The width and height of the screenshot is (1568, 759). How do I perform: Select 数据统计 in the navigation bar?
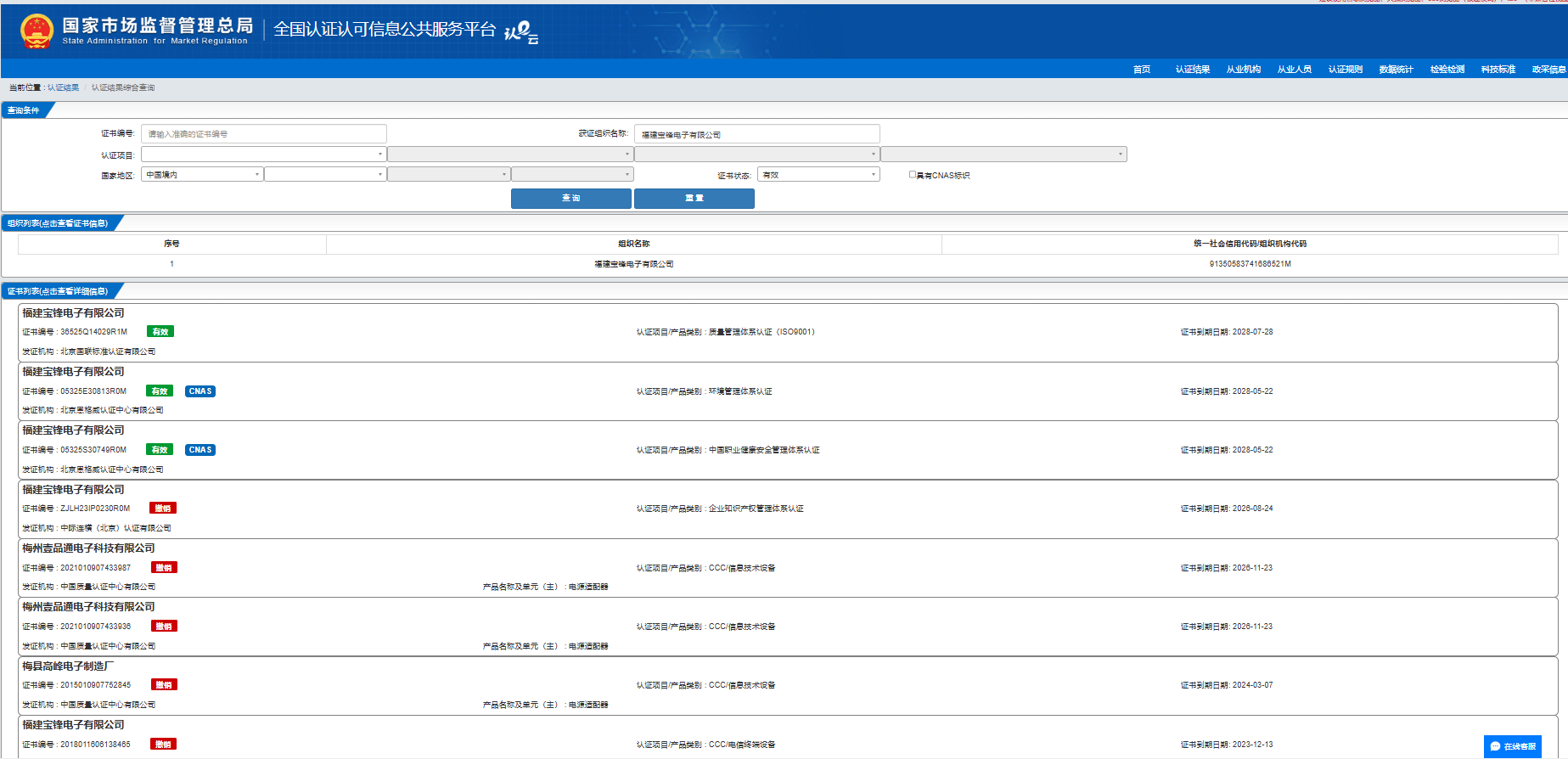click(1396, 70)
